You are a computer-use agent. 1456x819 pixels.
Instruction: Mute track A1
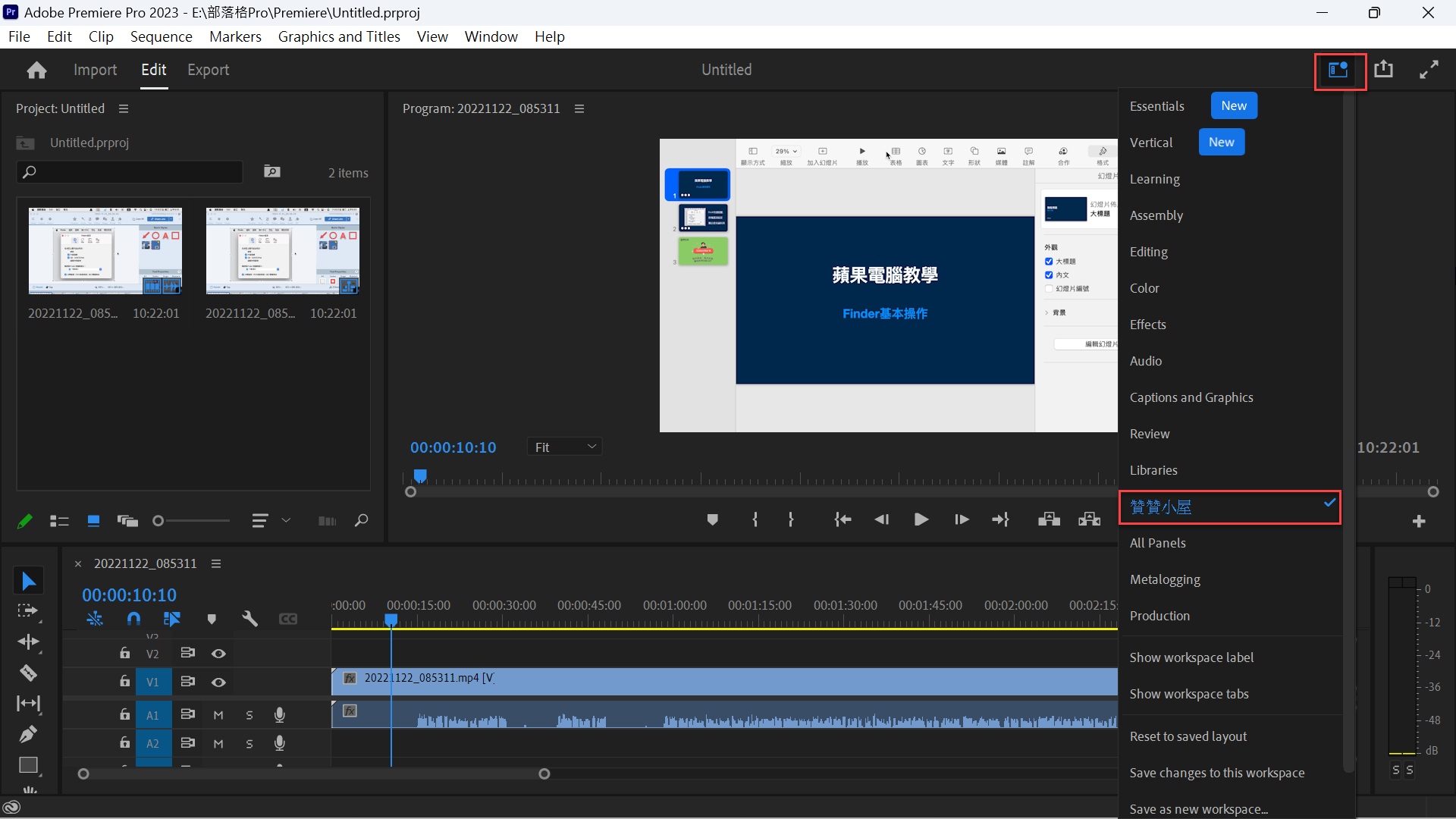coord(218,715)
